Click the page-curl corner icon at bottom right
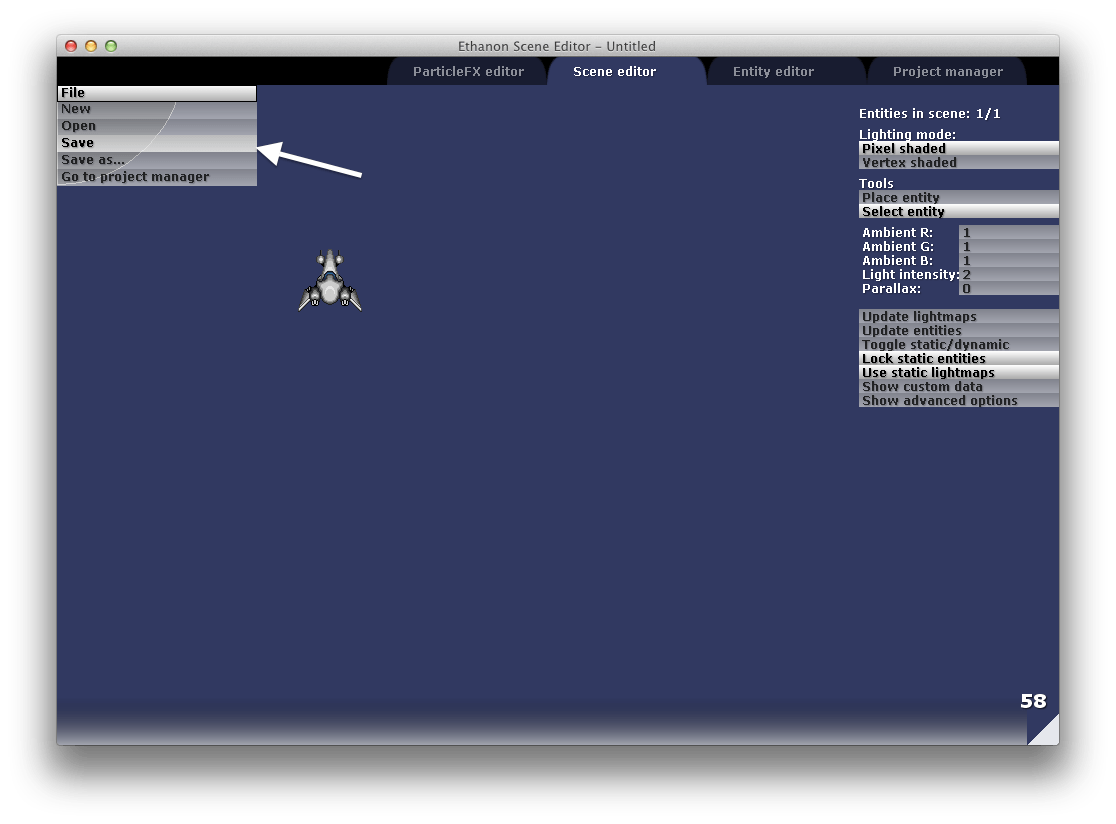This screenshot has width=1116, height=824. pyautogui.click(x=1044, y=731)
